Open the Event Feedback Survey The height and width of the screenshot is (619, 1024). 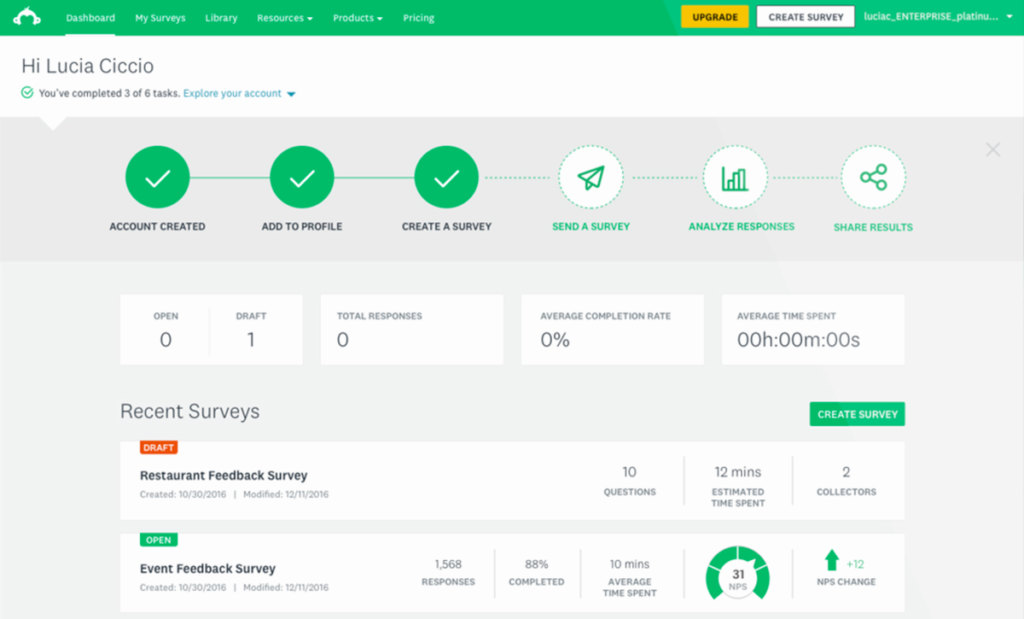[x=208, y=569]
